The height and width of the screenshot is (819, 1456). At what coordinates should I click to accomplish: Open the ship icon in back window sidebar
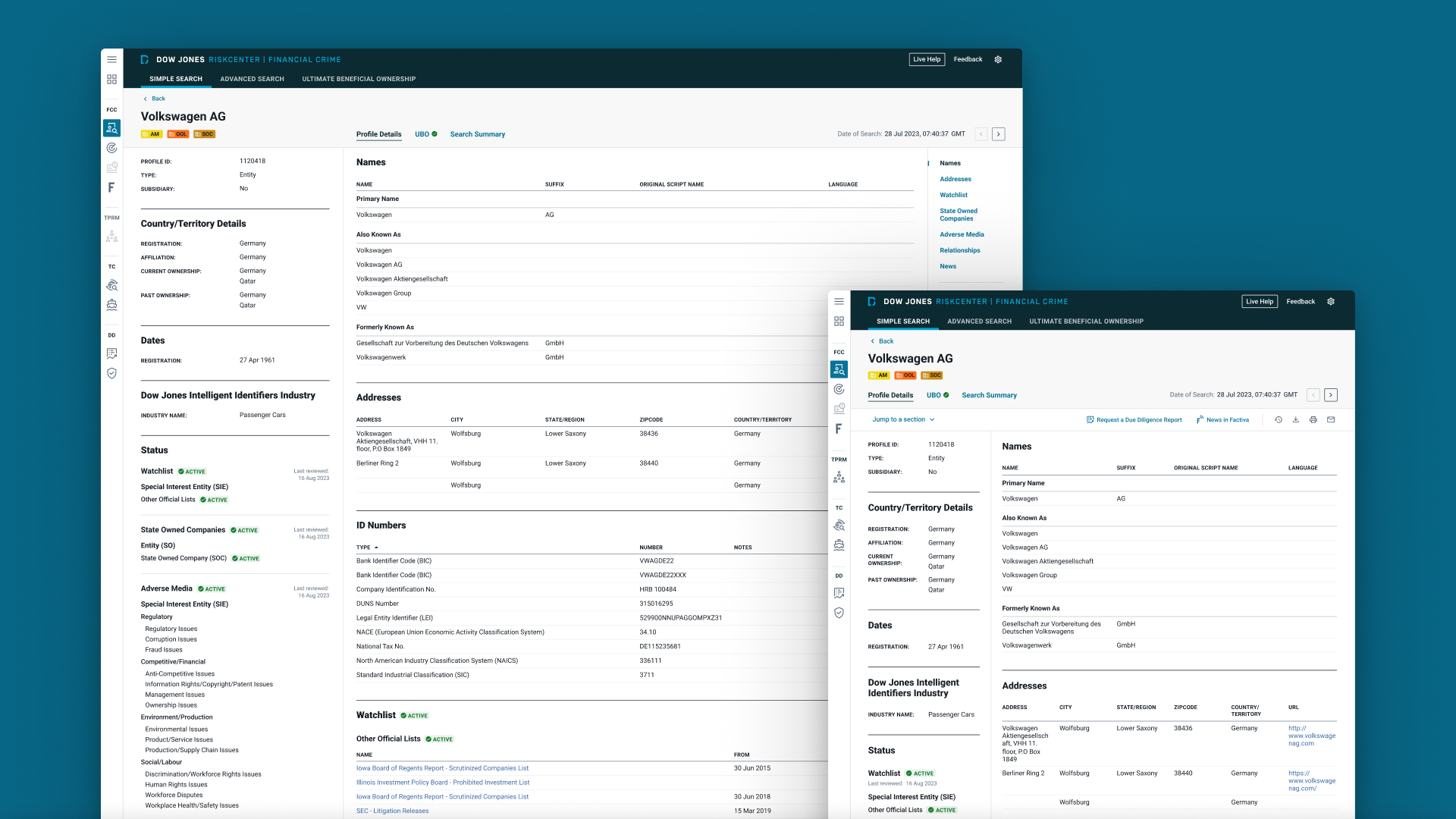111,305
